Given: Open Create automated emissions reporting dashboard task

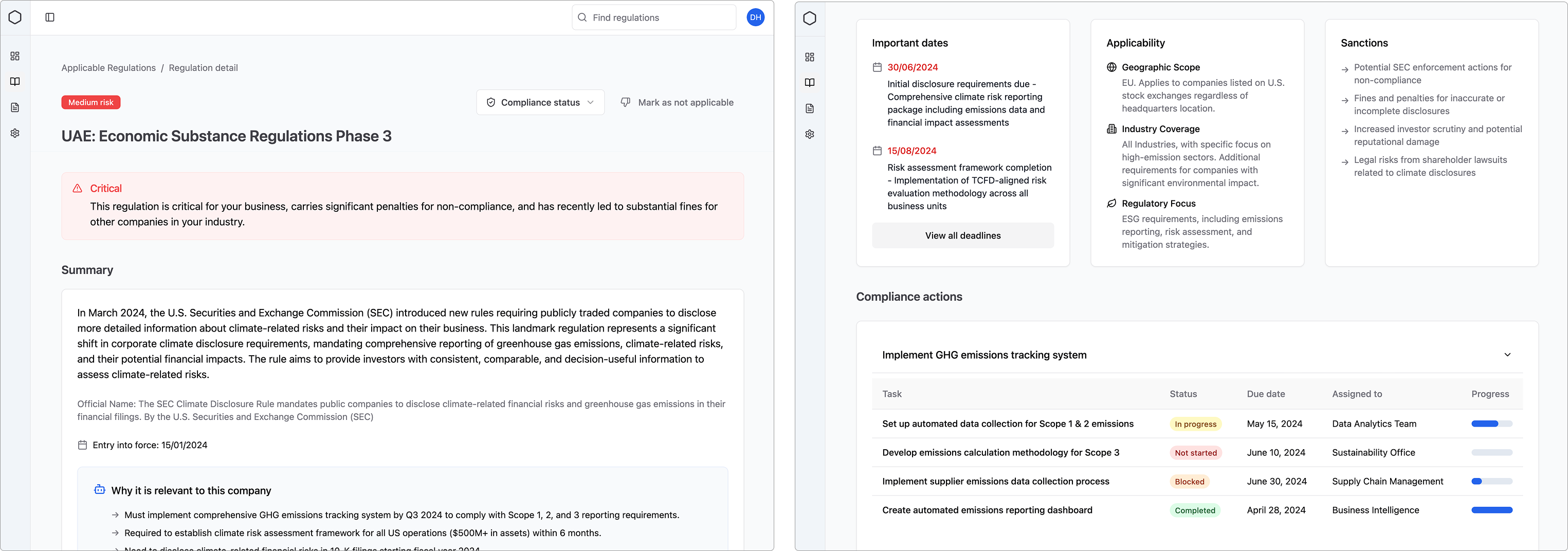Looking at the screenshot, I should coord(987,510).
